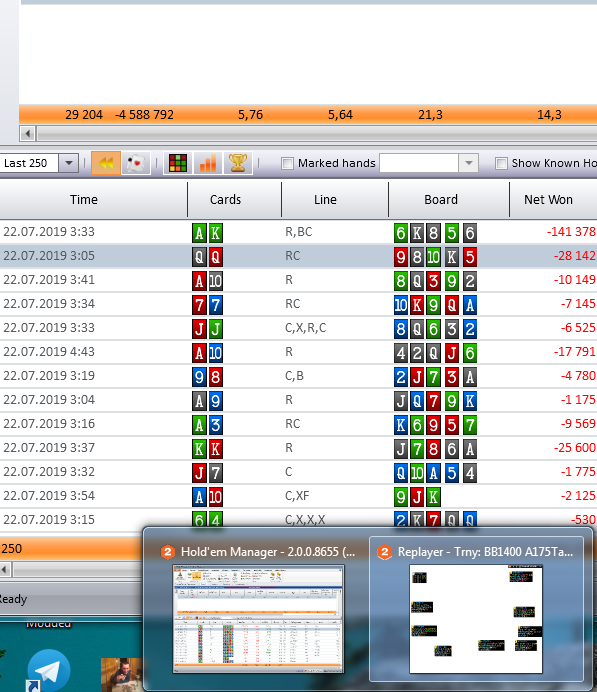Sort by the Net Won column header
This screenshot has height=692, width=597.
(548, 199)
